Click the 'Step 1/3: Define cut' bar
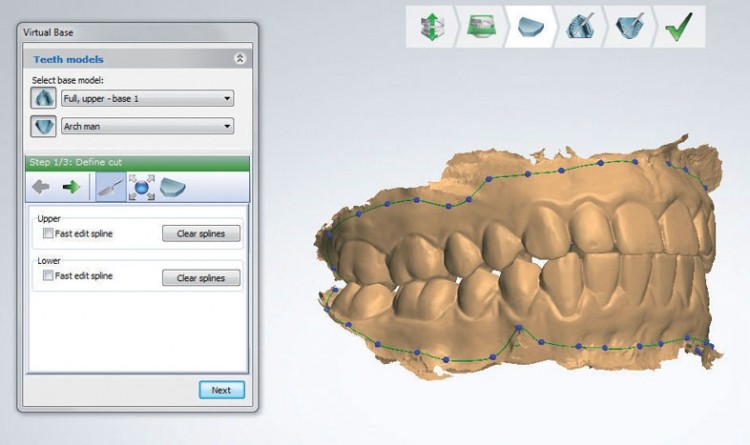The image size is (750, 445). pos(137,163)
